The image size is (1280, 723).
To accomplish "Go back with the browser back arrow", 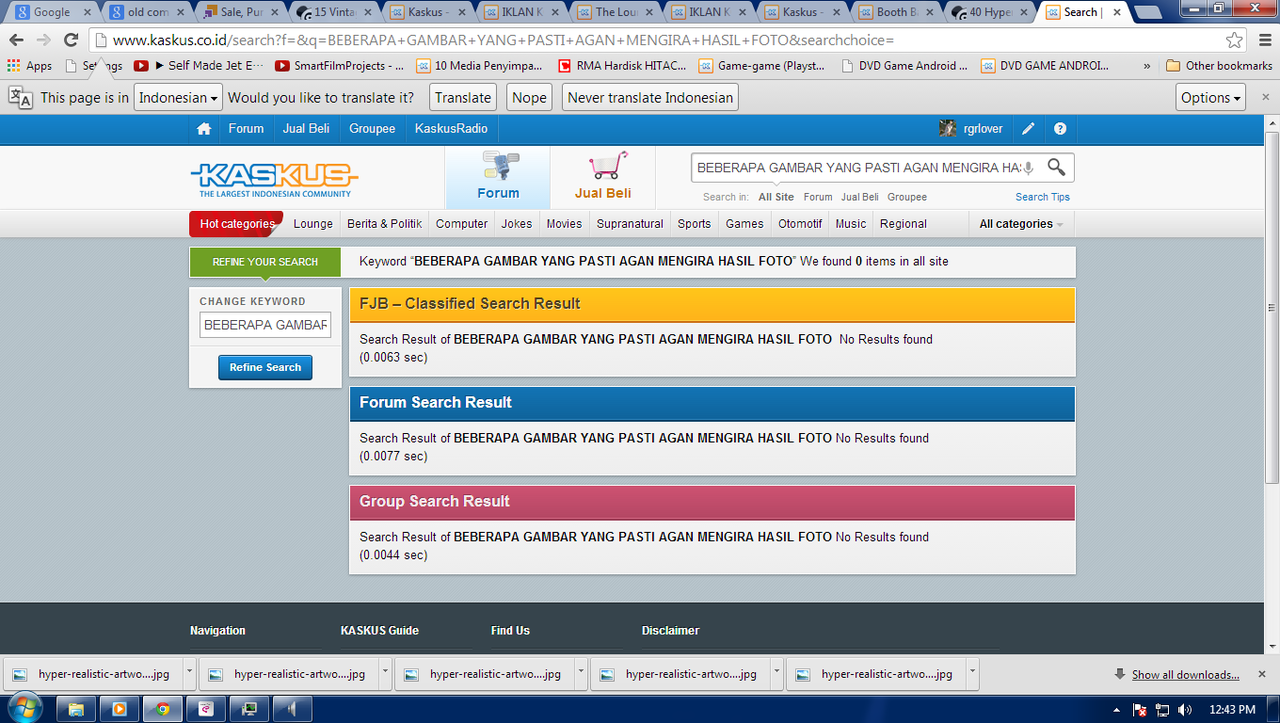I will (16, 40).
